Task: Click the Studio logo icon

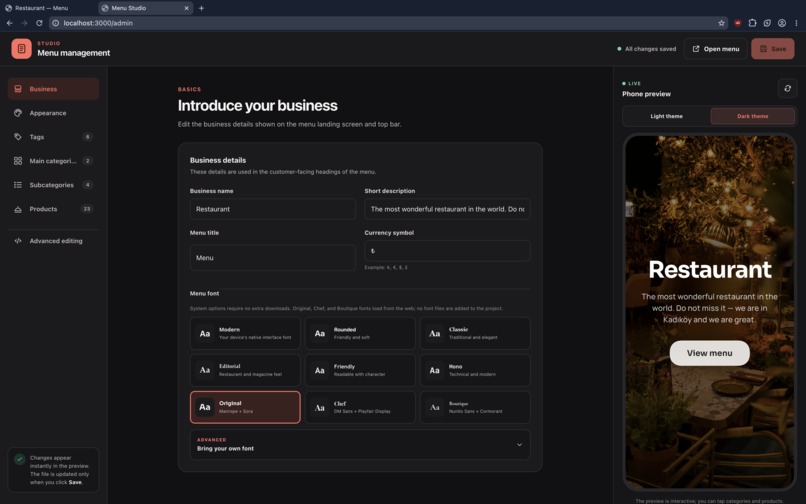Action: point(22,49)
